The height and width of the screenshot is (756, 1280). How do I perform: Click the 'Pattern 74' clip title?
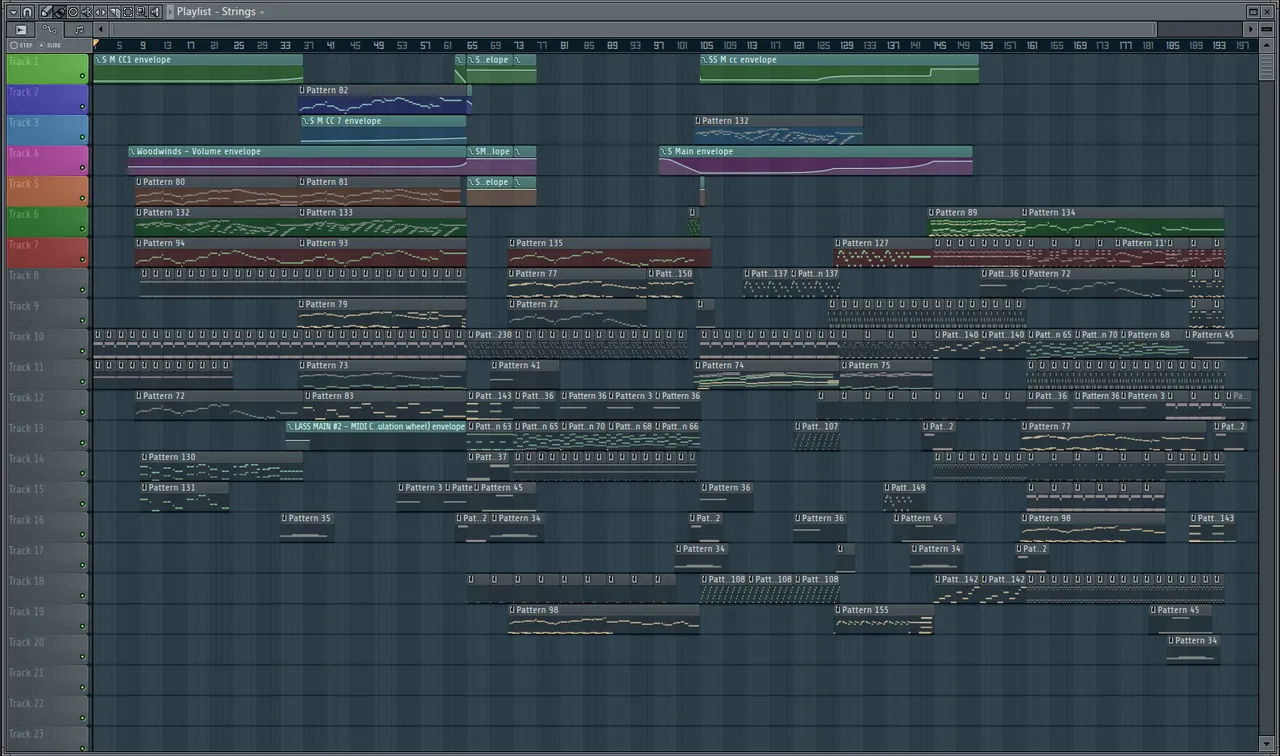click(723, 365)
